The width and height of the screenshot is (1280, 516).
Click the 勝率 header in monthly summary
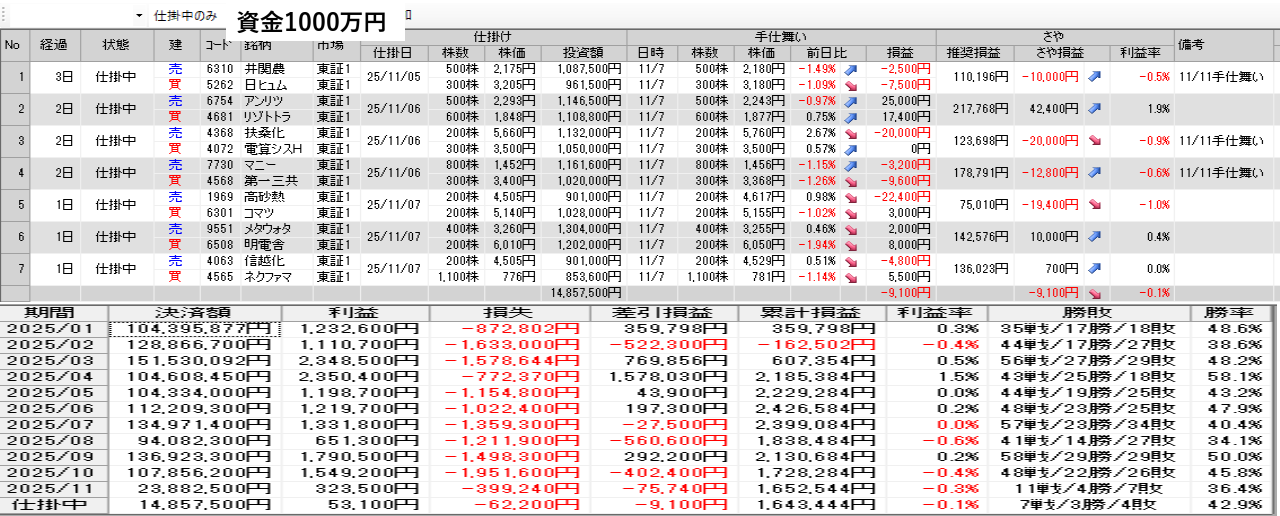pyautogui.click(x=1232, y=313)
